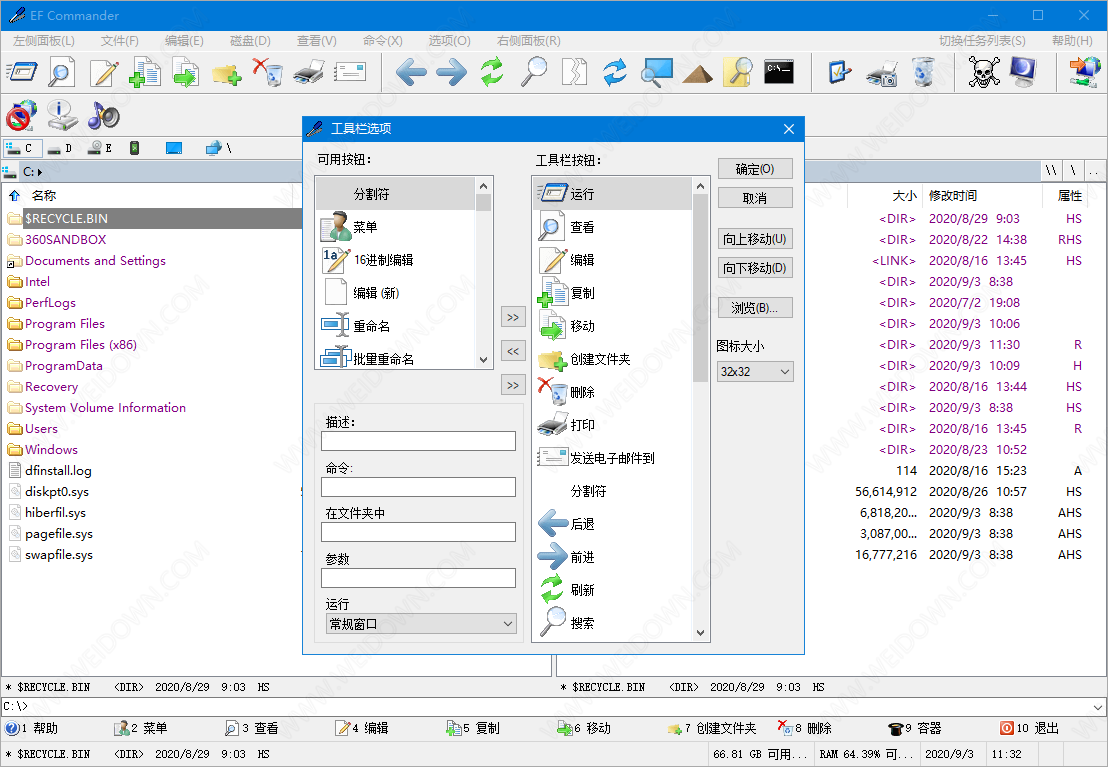Click the Cancel 取消 button
The image size is (1108, 767).
(x=755, y=198)
